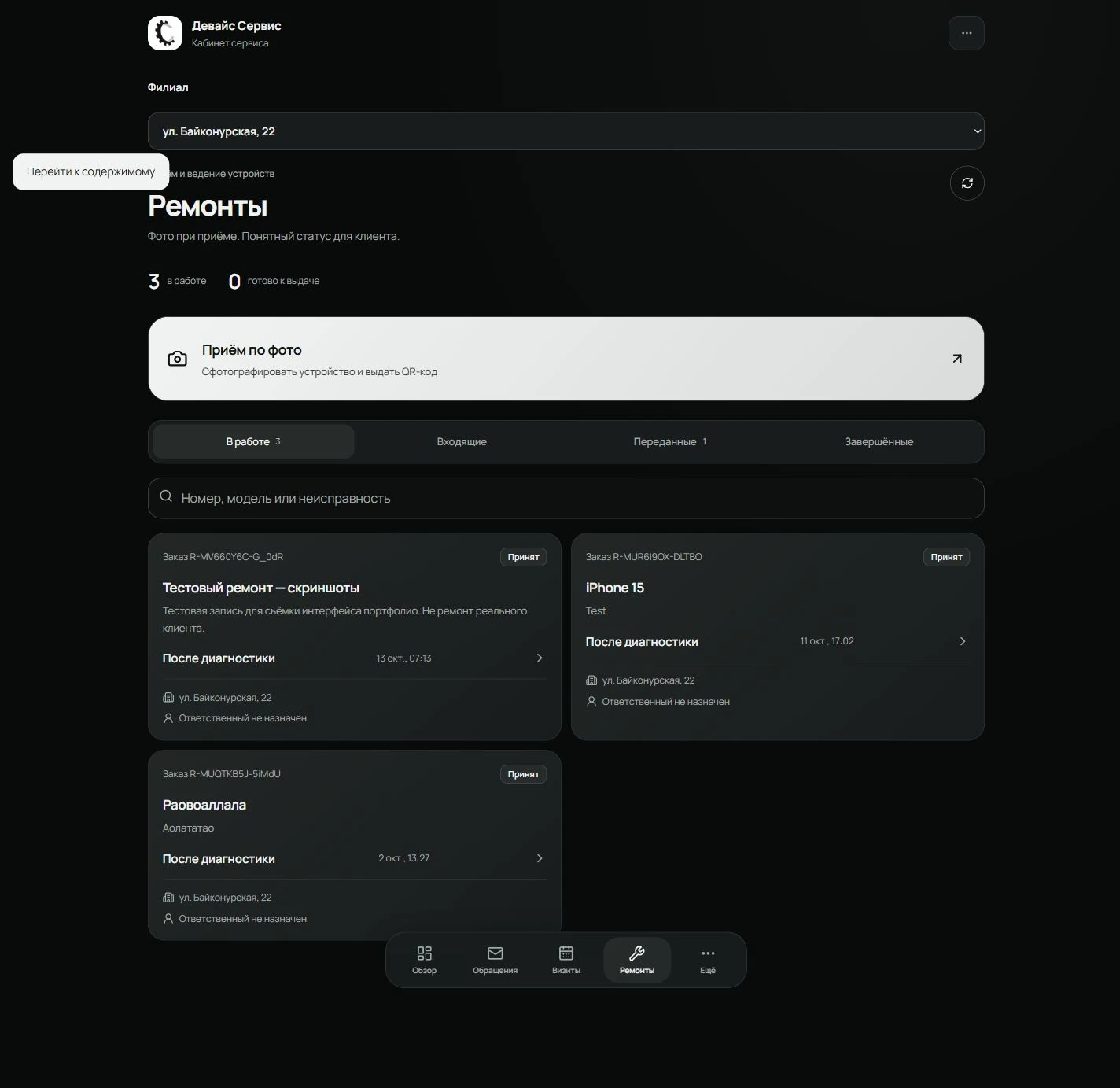
Task: Click person icon on Раовоаллала card
Action: 168,919
